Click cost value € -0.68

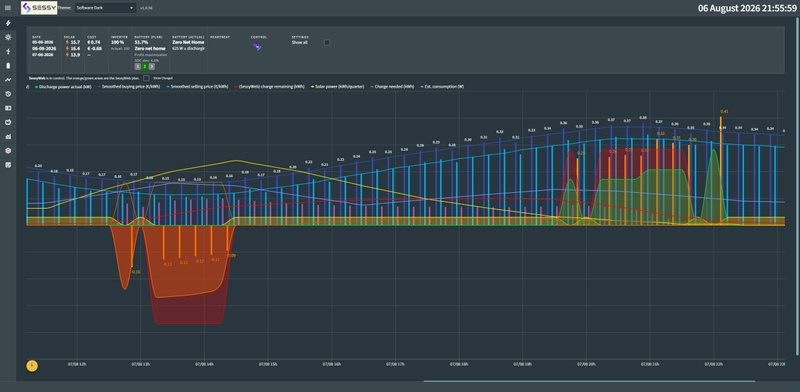coord(94,48)
